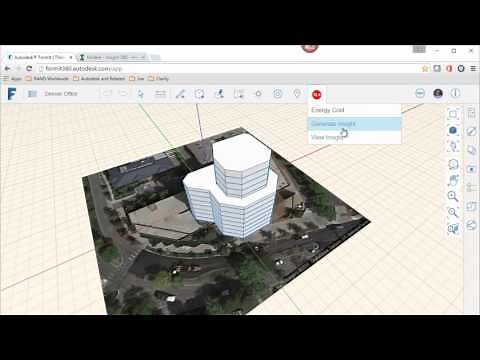Open the Levels panel icon on right edge
This screenshot has width=480, height=360.
pyautogui.click(x=471, y=188)
